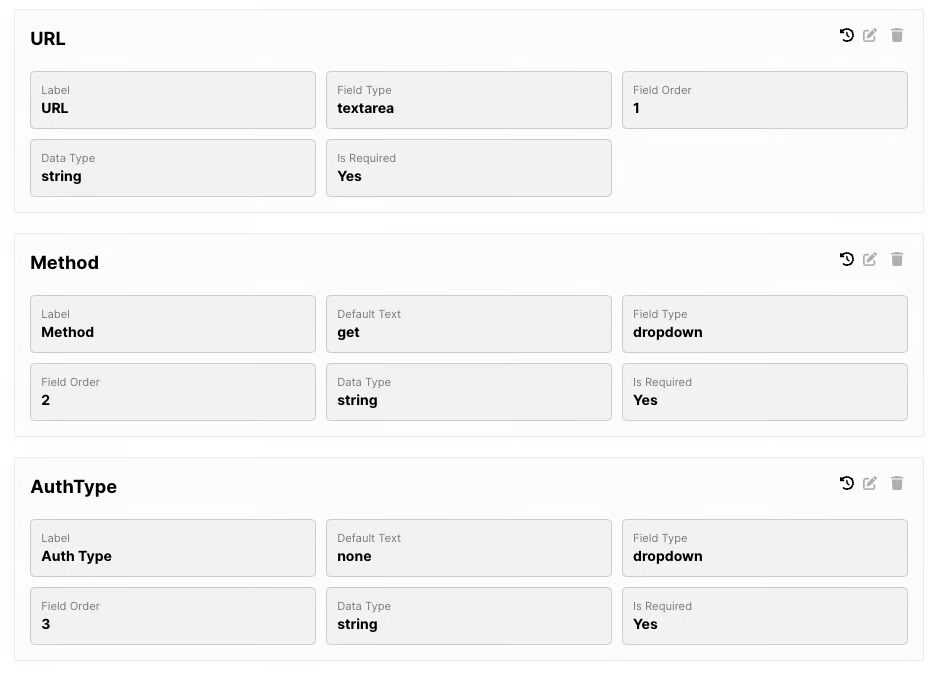Image resolution: width=928 pixels, height=688 pixels.
Task: Edit the URL field card
Action: pos(870,35)
